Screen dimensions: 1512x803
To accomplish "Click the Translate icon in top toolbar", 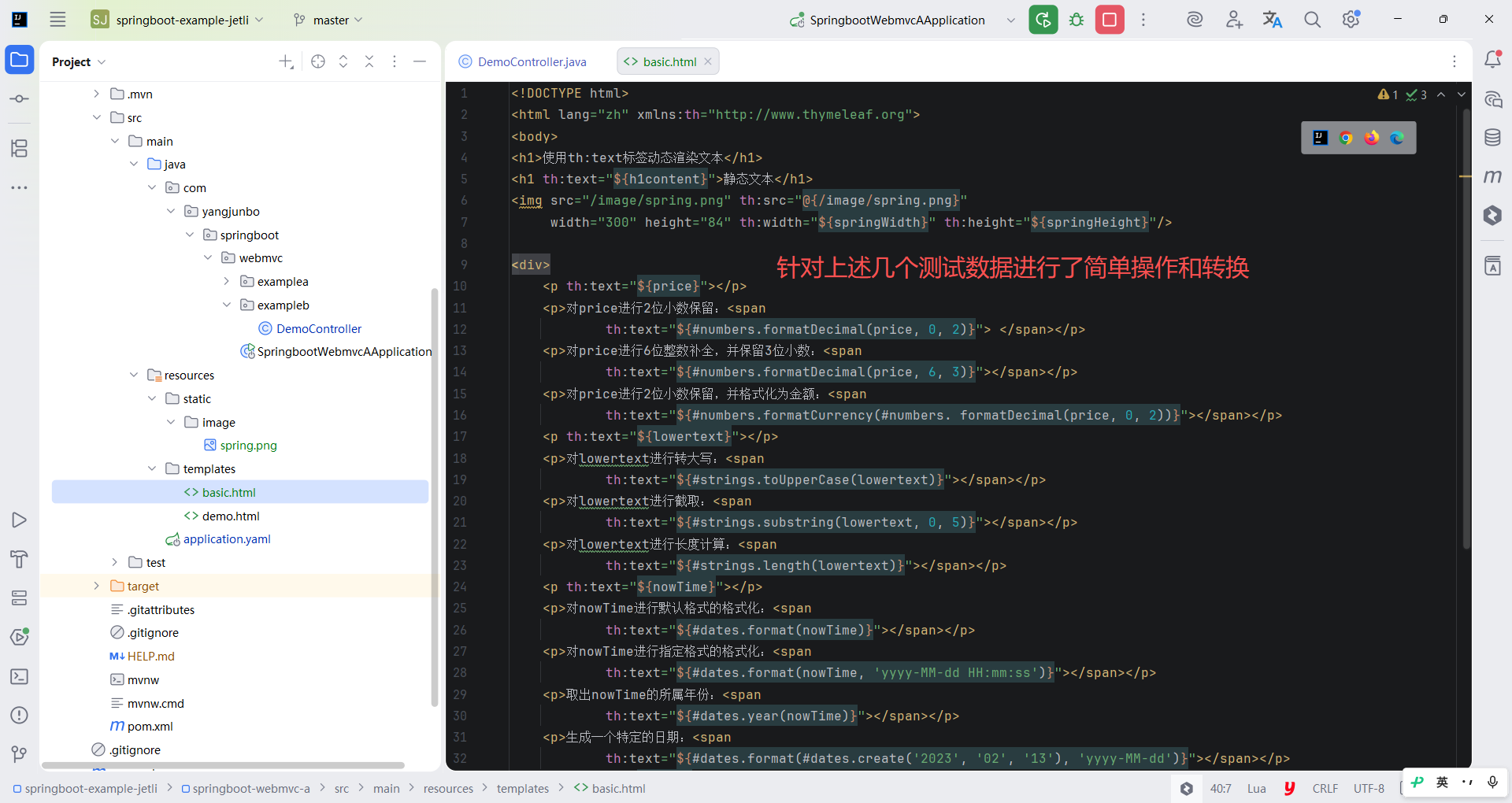I will coord(1273,20).
